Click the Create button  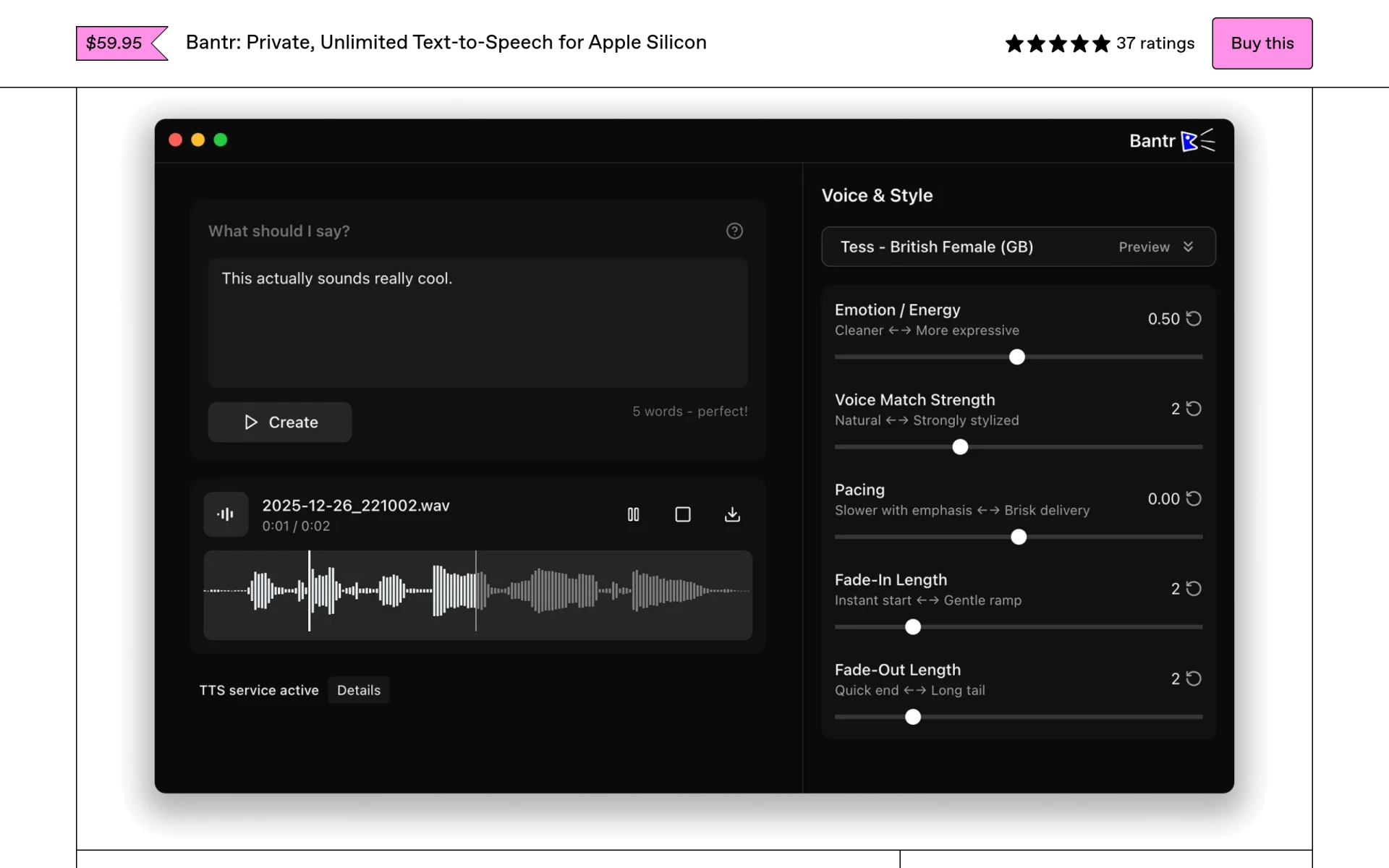tap(280, 422)
